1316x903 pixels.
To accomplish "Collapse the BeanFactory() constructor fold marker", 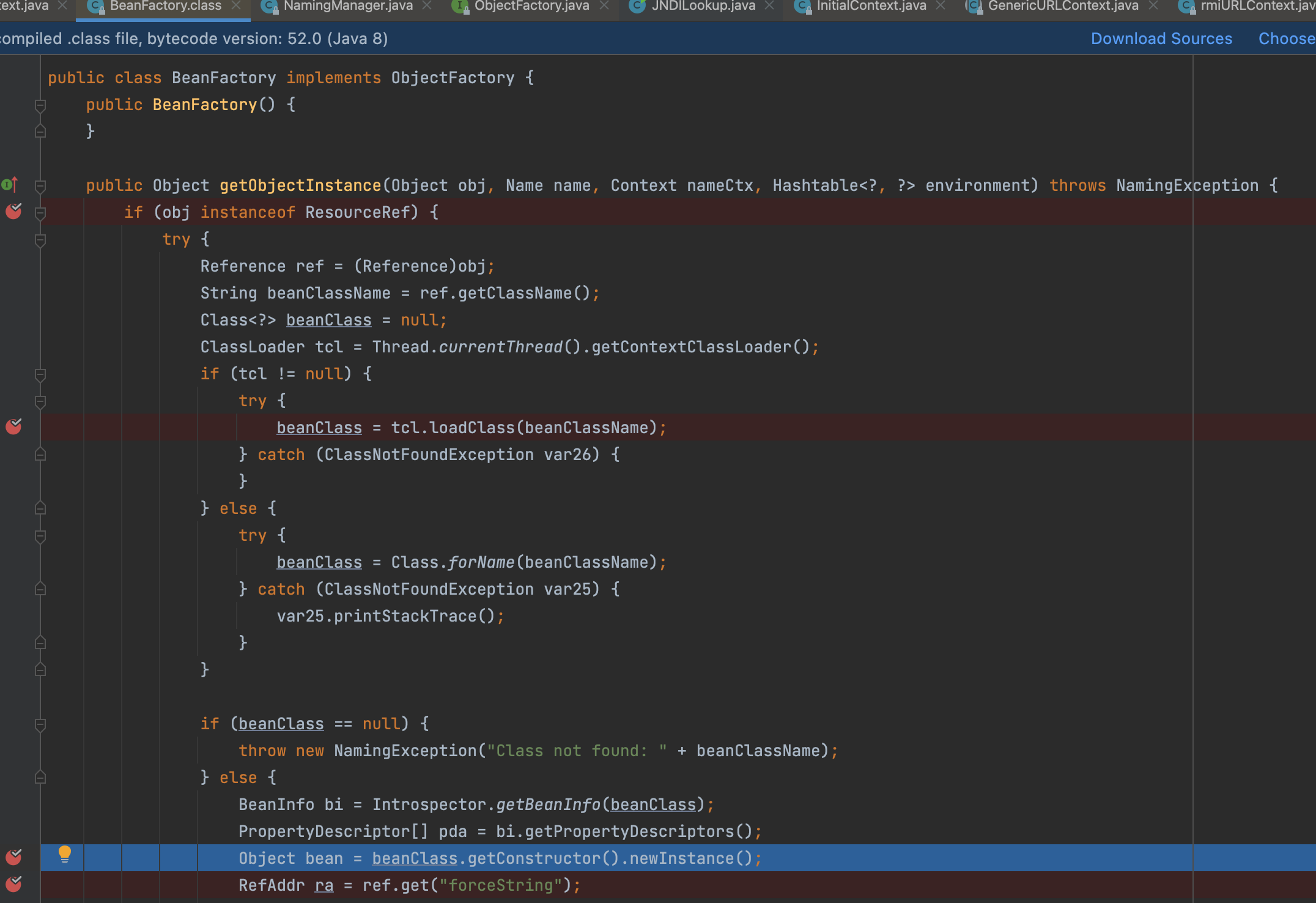I will [x=40, y=105].
